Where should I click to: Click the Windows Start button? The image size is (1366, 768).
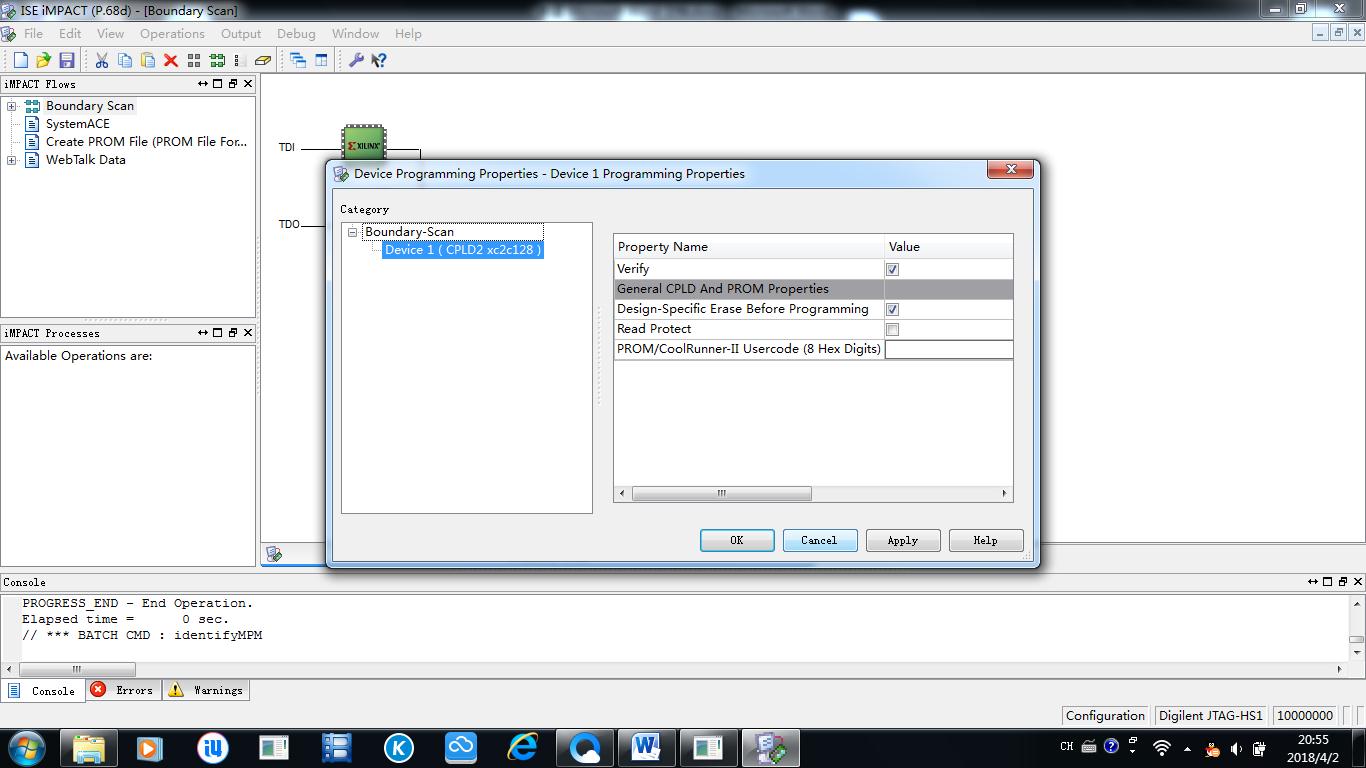(27, 747)
